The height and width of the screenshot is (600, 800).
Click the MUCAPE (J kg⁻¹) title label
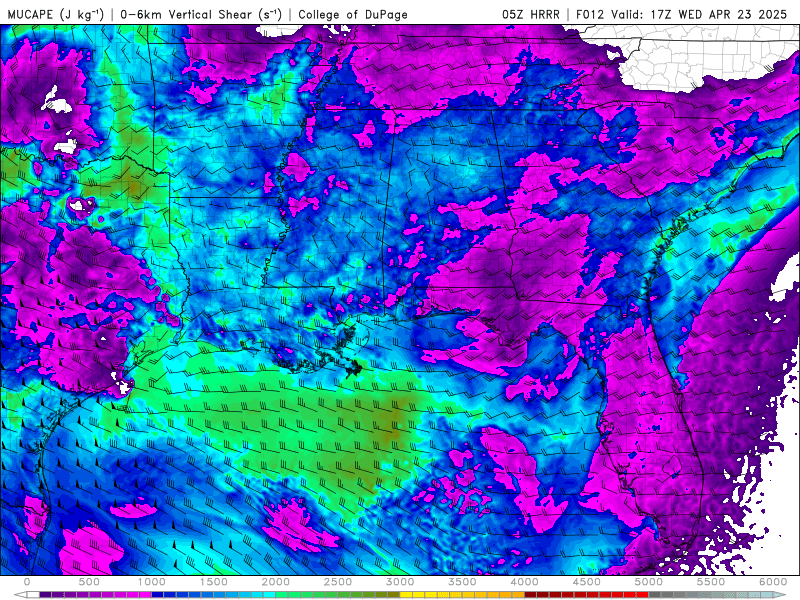coord(56,14)
